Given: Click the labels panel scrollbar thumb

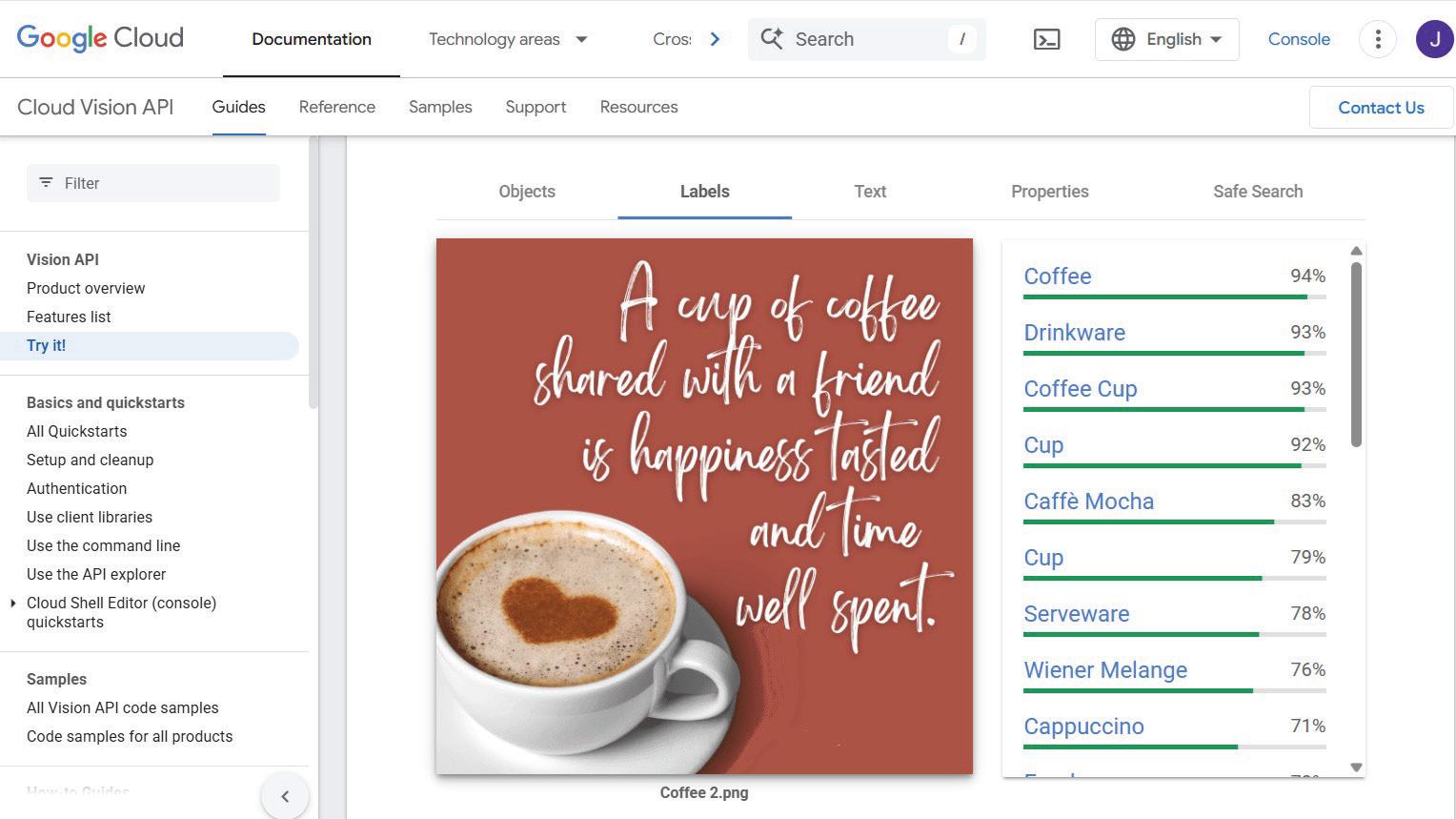Looking at the screenshot, I should click(x=1356, y=355).
